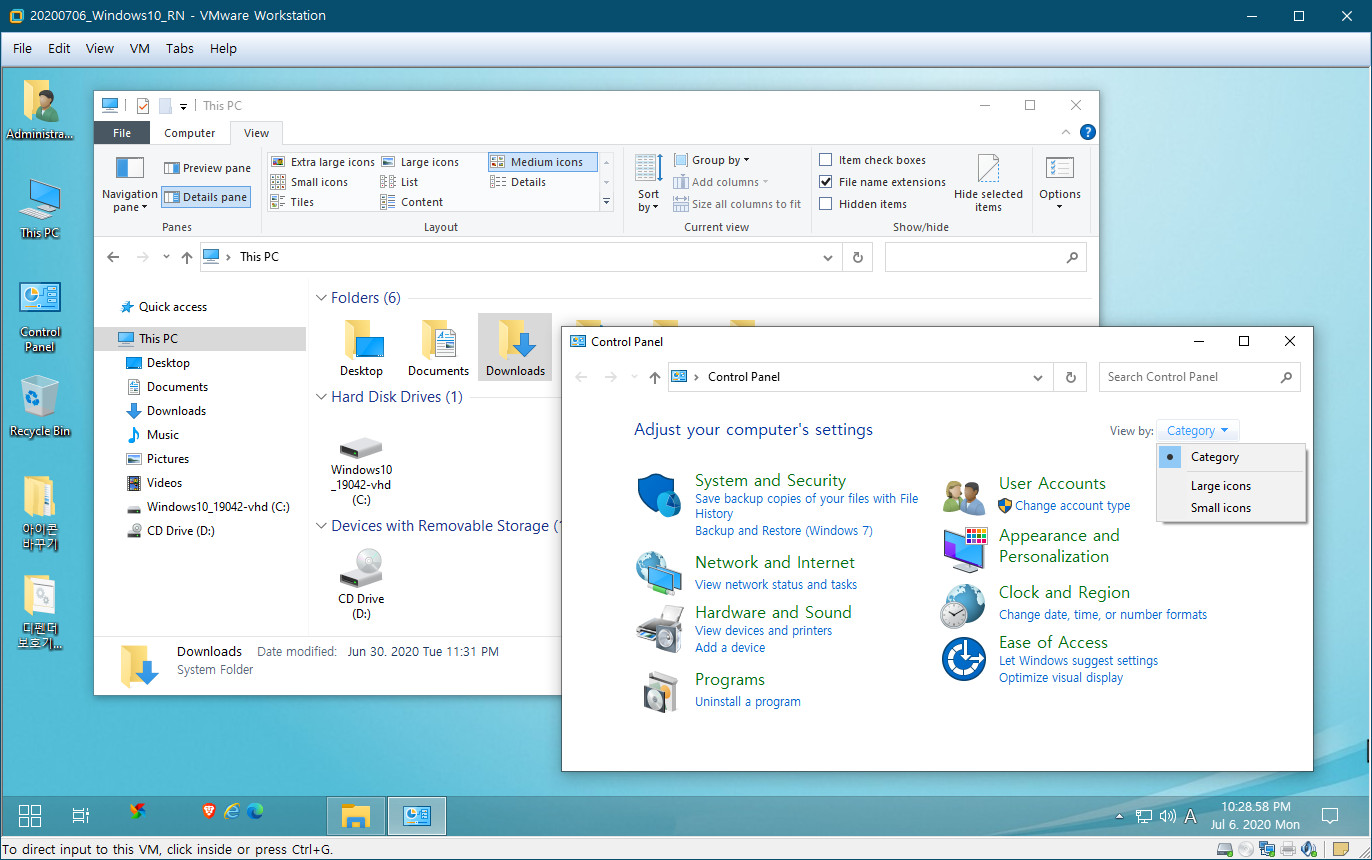Click the Network and Internet icon

(x=658, y=572)
